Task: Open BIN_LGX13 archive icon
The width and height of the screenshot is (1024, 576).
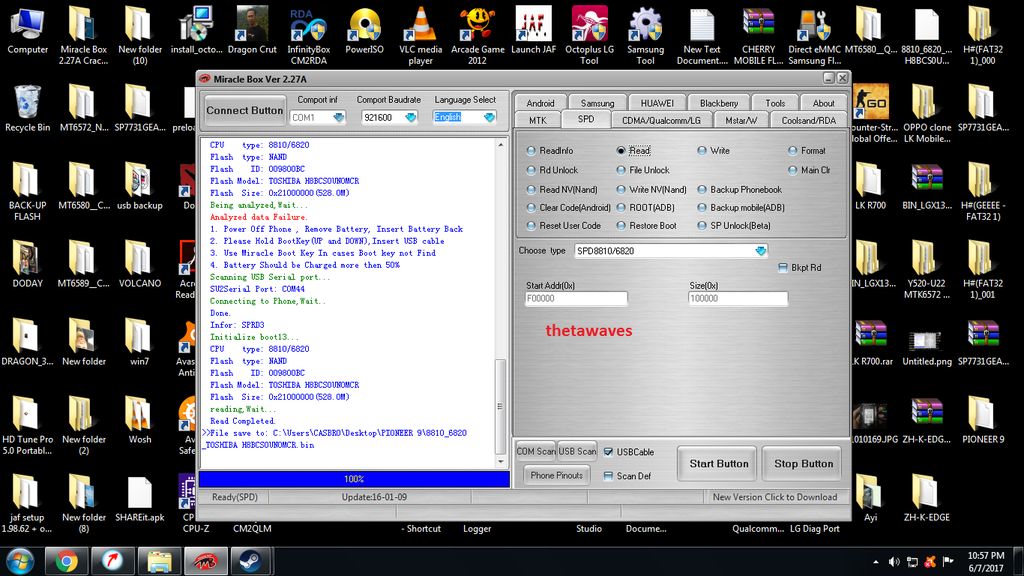Action: [927, 187]
